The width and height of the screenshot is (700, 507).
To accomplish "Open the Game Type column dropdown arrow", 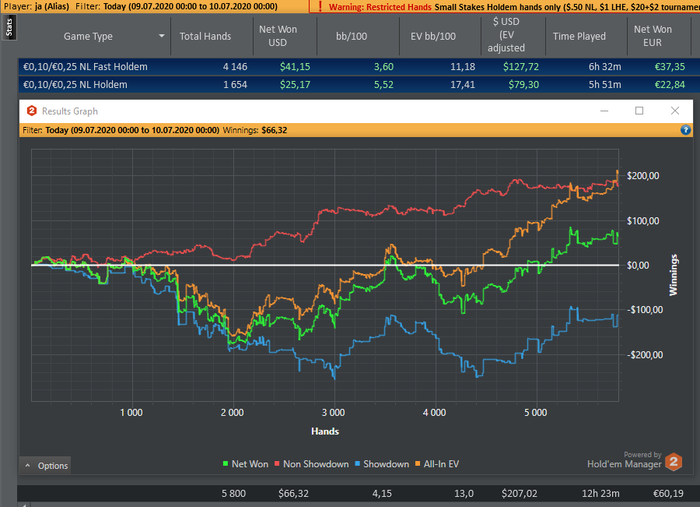I will [162, 36].
